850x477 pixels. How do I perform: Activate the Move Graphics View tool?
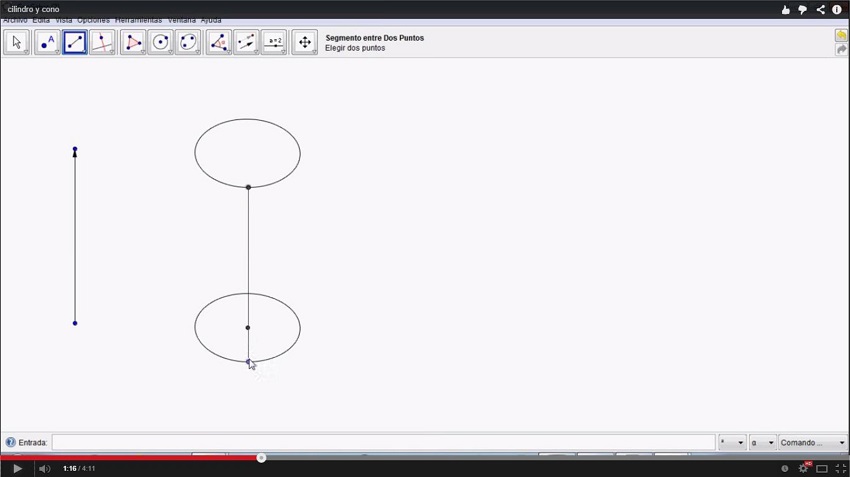tap(304, 42)
